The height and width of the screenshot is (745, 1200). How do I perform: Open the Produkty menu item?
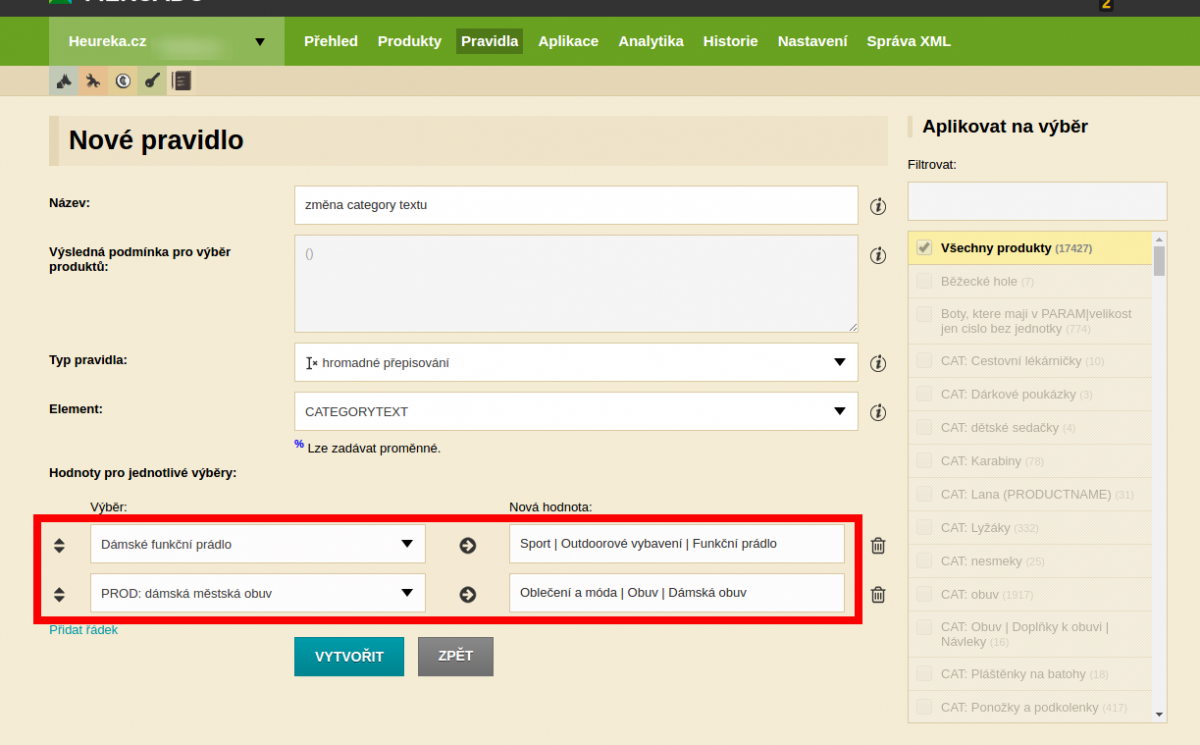(x=409, y=41)
